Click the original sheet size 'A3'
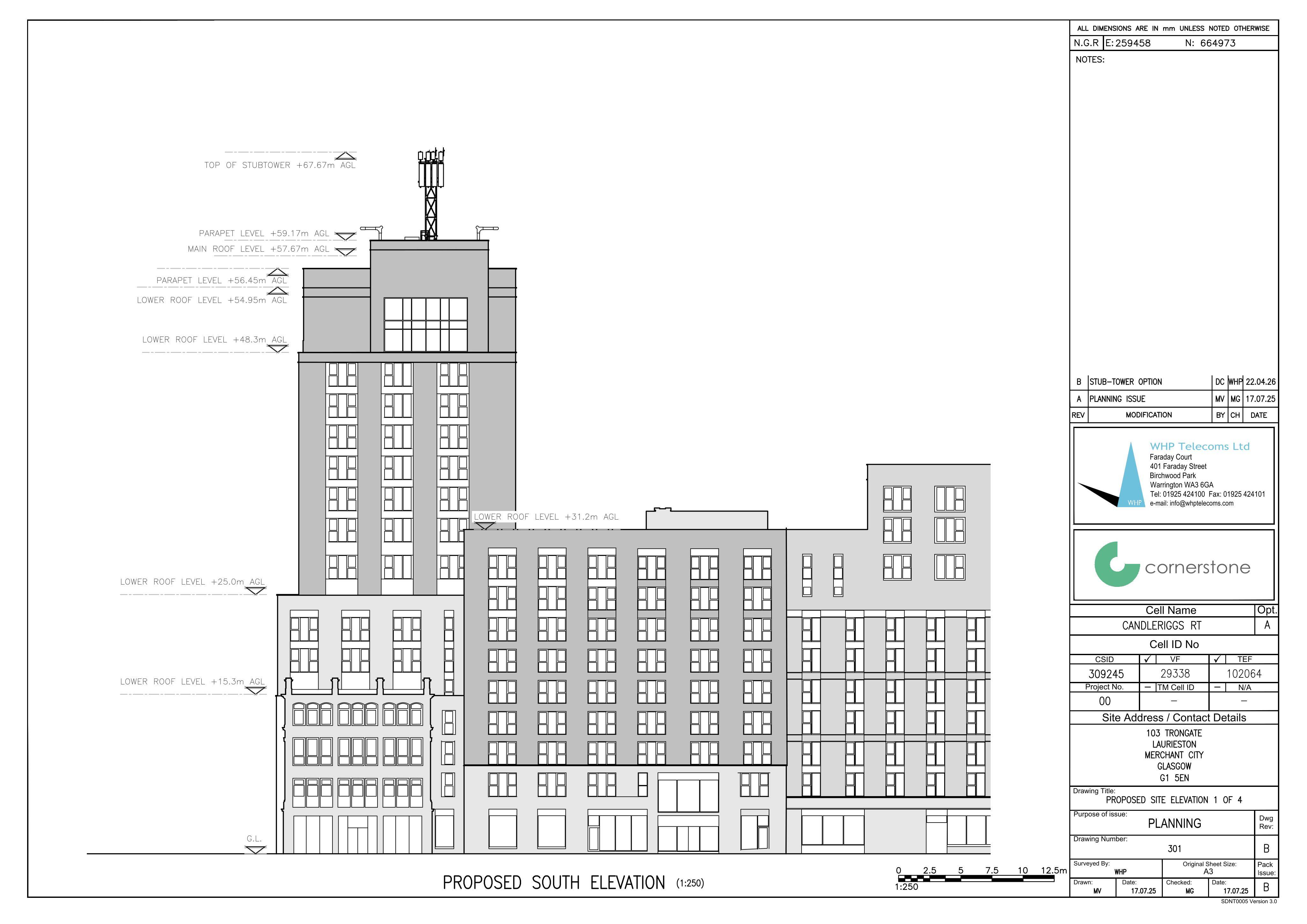This screenshot has width=1307, height=924. (1208, 871)
